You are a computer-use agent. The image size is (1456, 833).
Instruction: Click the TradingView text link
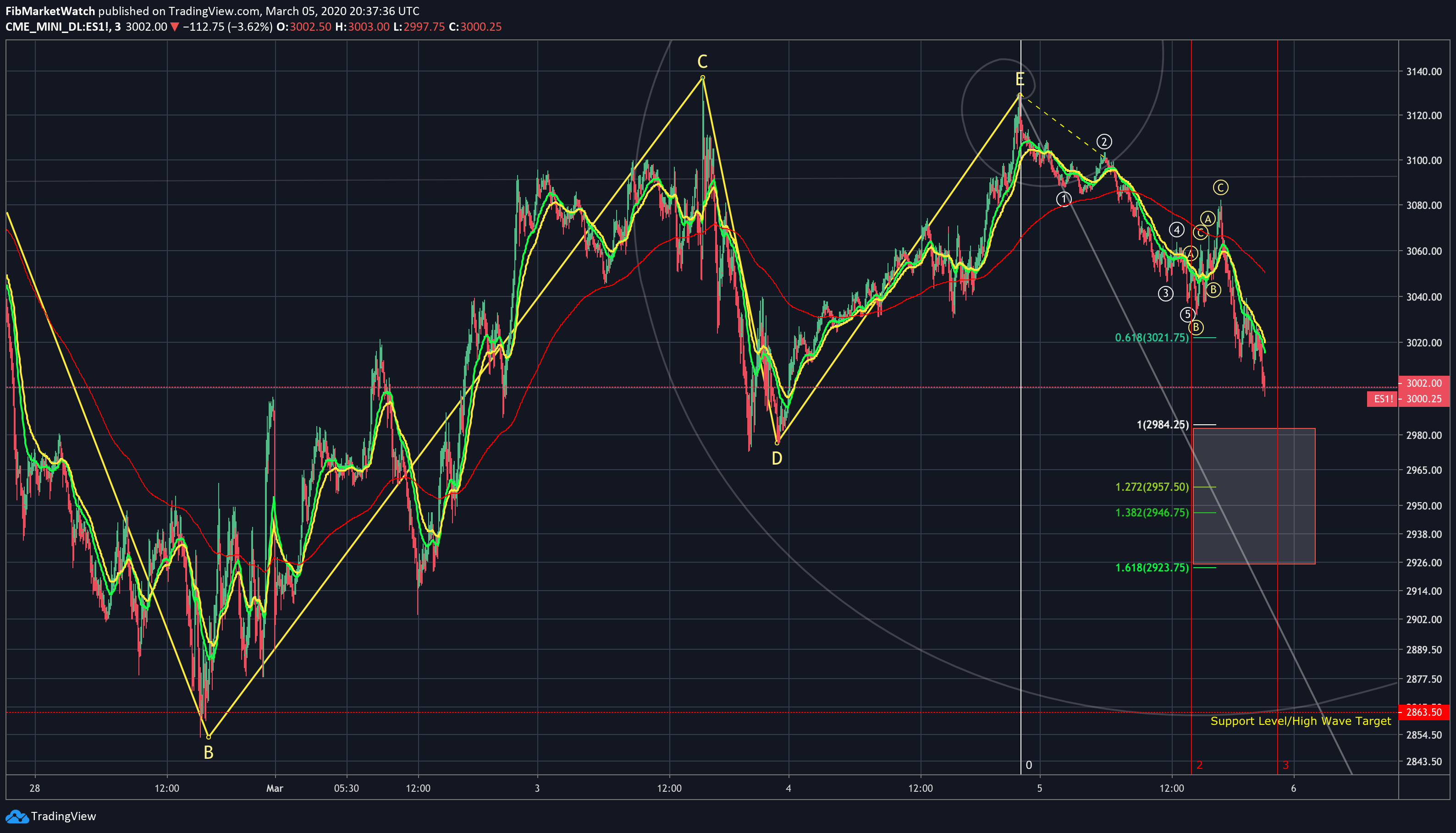tap(64, 817)
